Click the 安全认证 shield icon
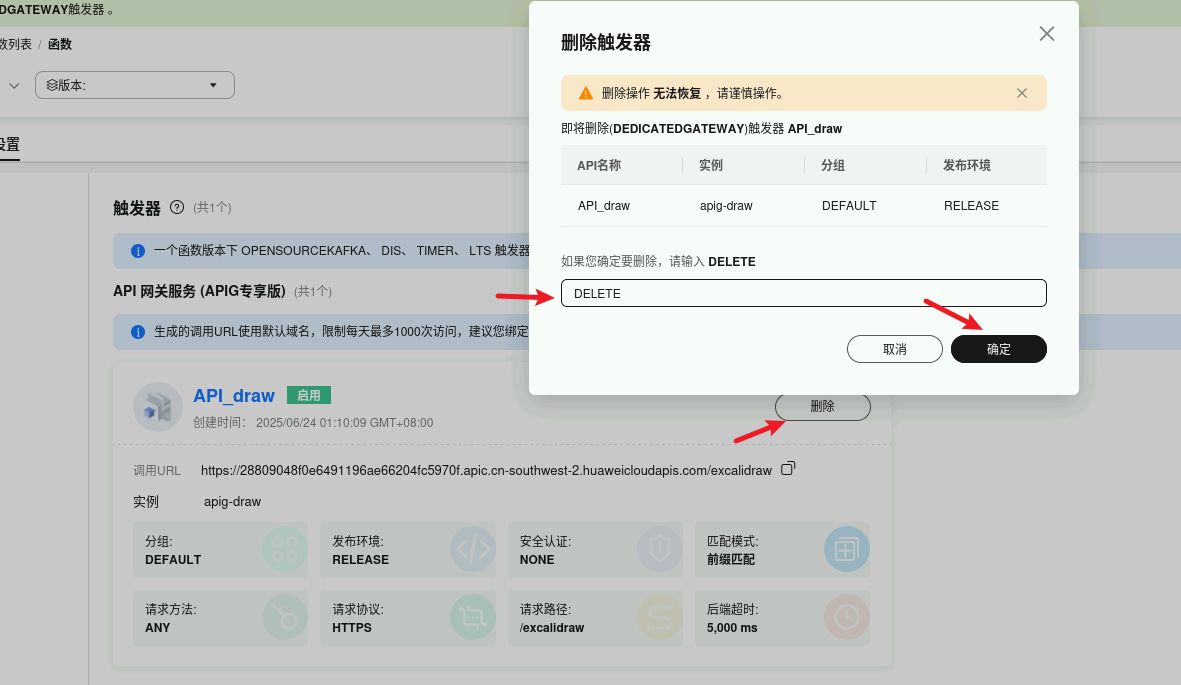Screen dimensions: 1181x685 point(659,549)
